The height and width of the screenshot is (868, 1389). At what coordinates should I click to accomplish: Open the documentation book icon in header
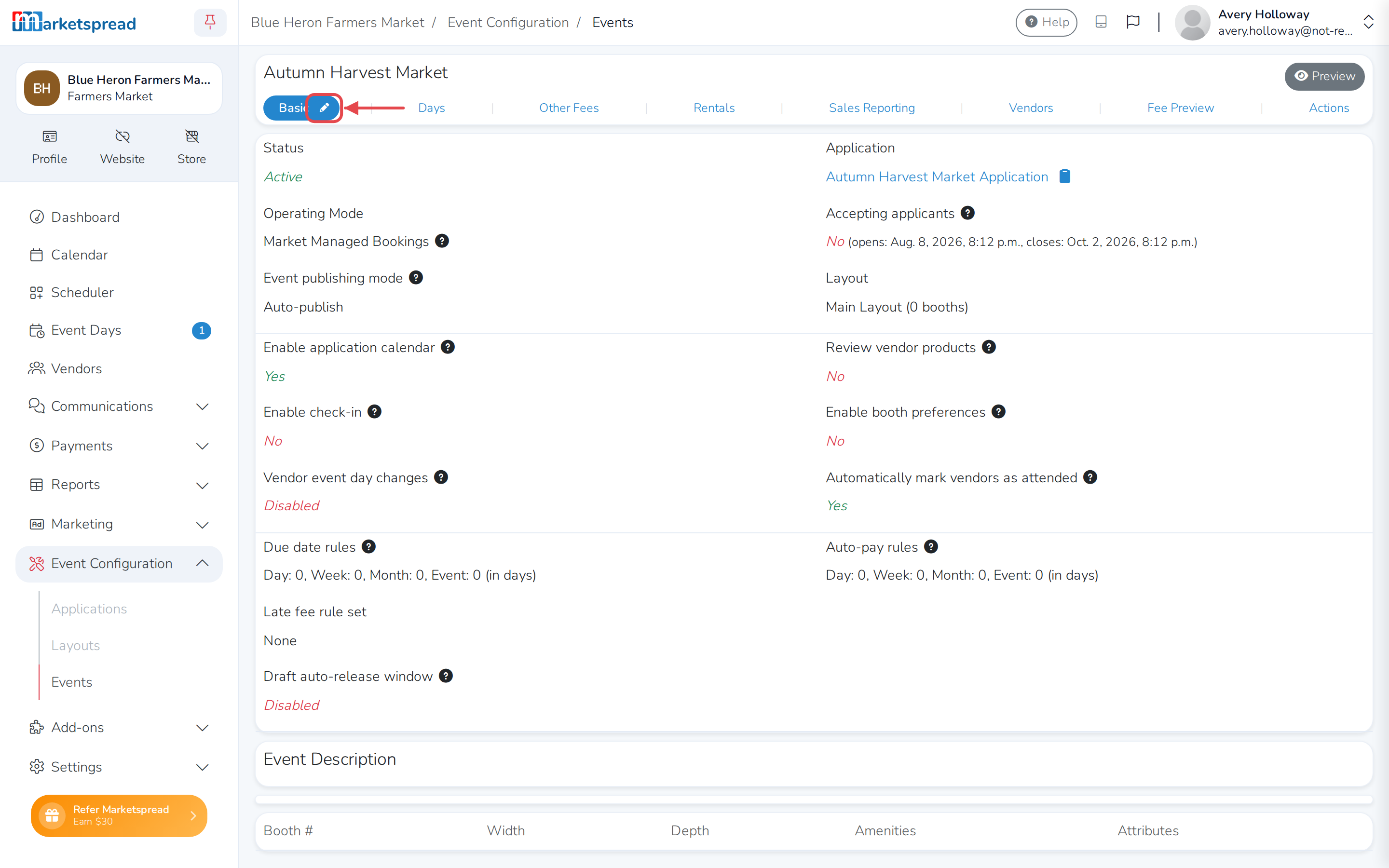point(1101,22)
